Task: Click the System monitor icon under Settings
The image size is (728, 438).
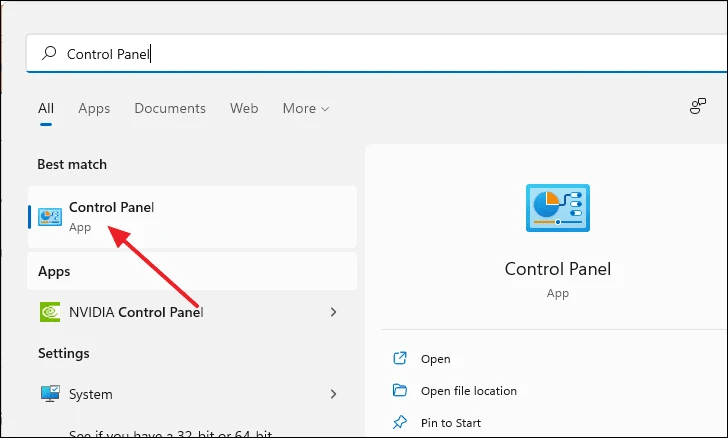Action: point(50,393)
